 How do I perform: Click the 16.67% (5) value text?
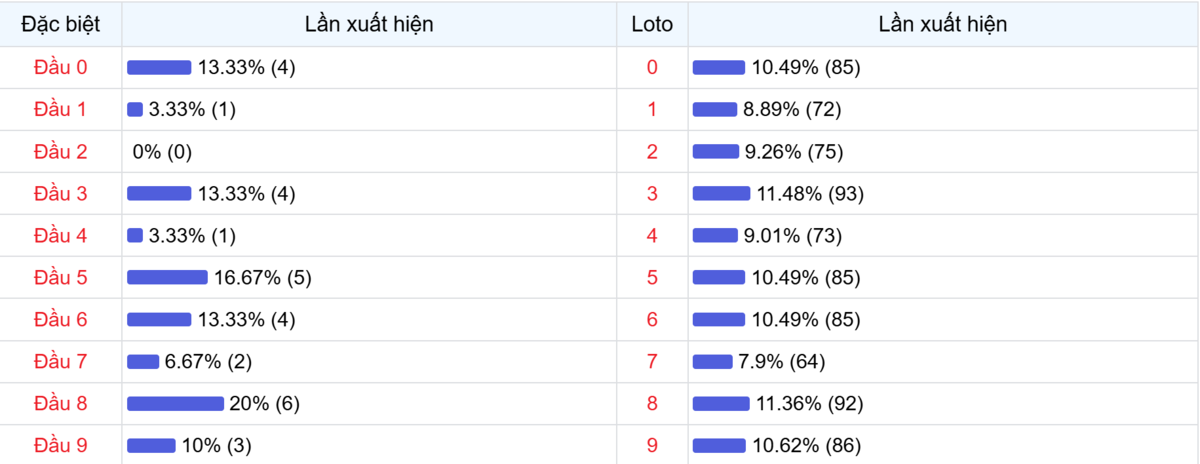pos(263,278)
